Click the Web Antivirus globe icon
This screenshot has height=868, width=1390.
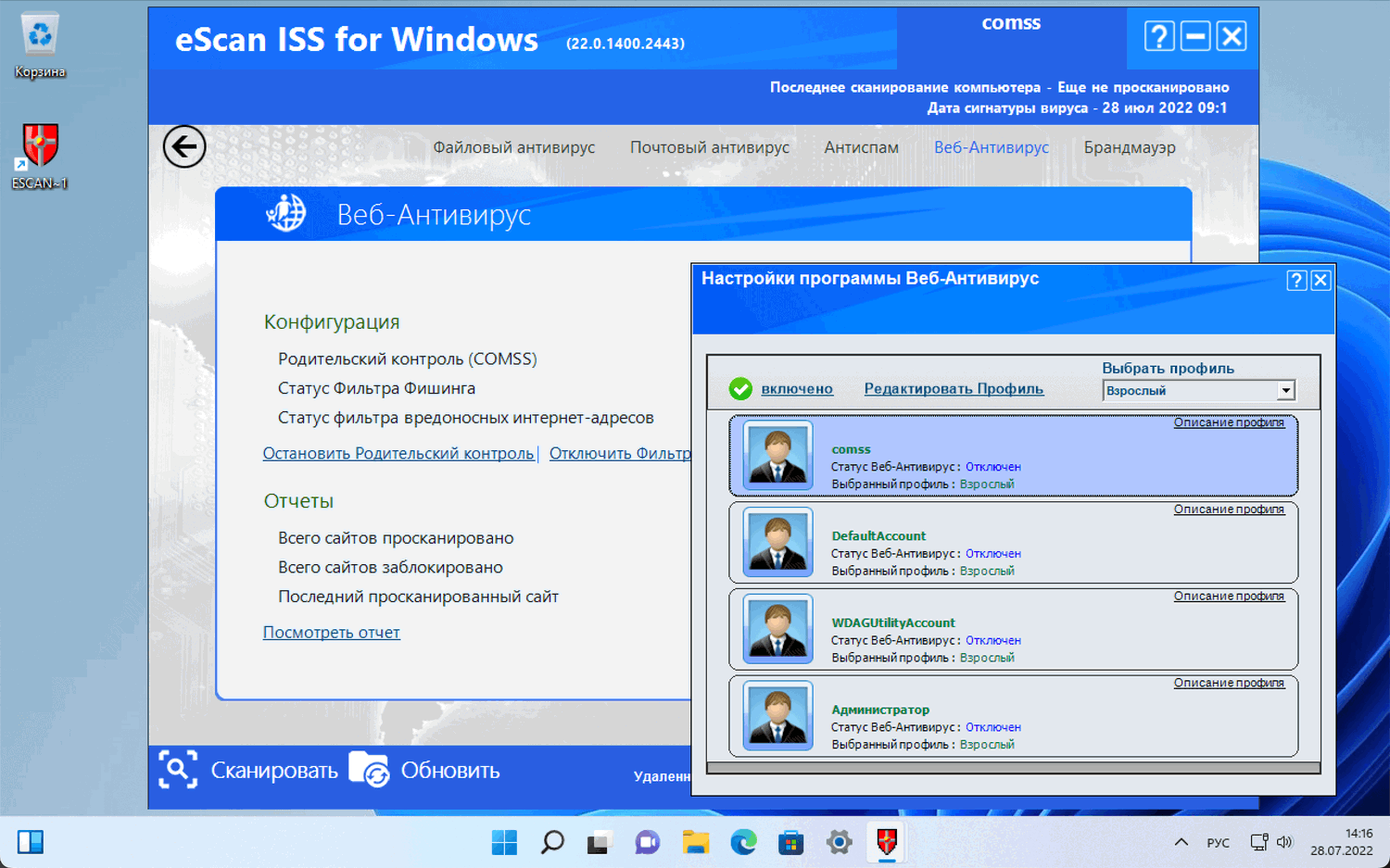click(286, 214)
